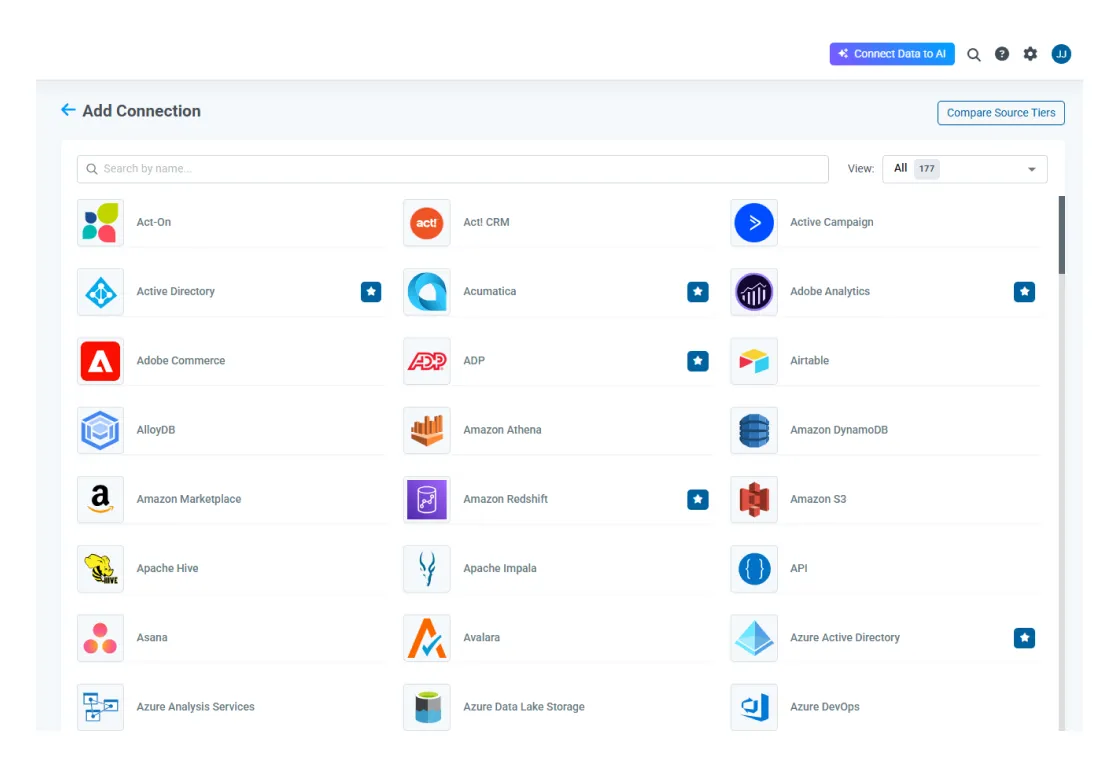Toggle the bookmark on Amazon Redshift
Screen dimensions: 1120x760
pos(697,499)
